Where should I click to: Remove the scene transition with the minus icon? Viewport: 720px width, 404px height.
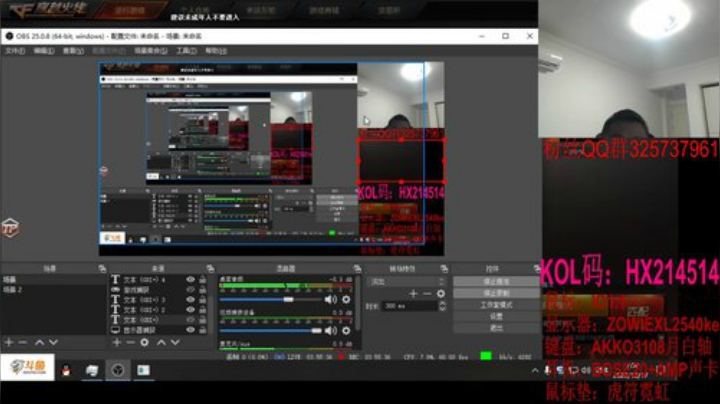pos(427,293)
